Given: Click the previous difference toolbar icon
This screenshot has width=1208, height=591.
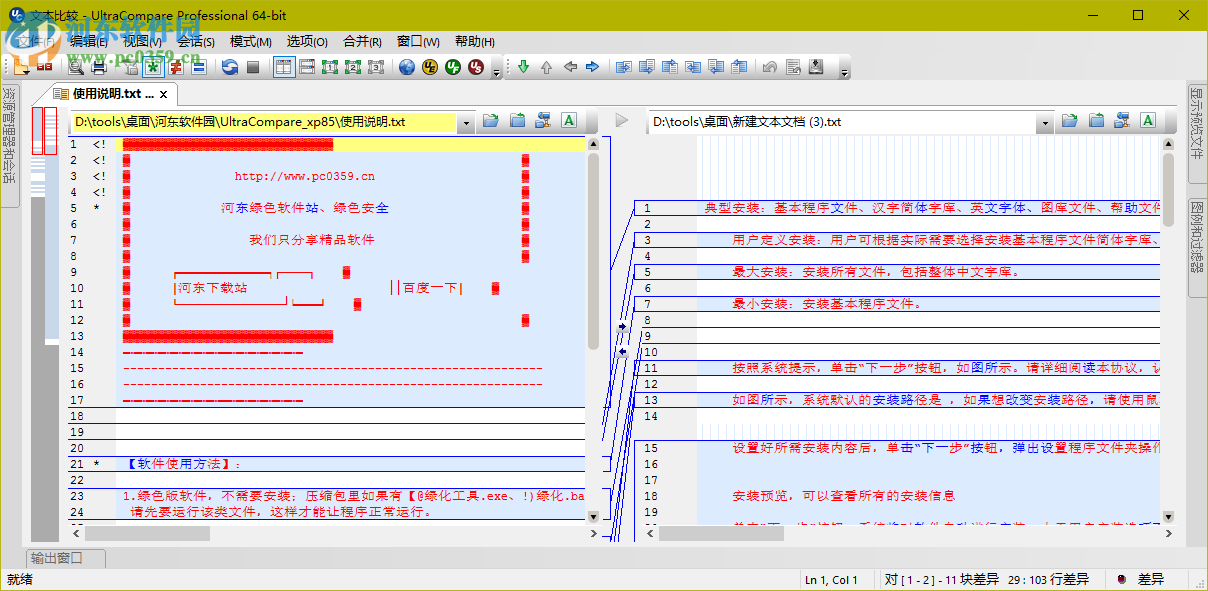Looking at the screenshot, I should 546,68.
